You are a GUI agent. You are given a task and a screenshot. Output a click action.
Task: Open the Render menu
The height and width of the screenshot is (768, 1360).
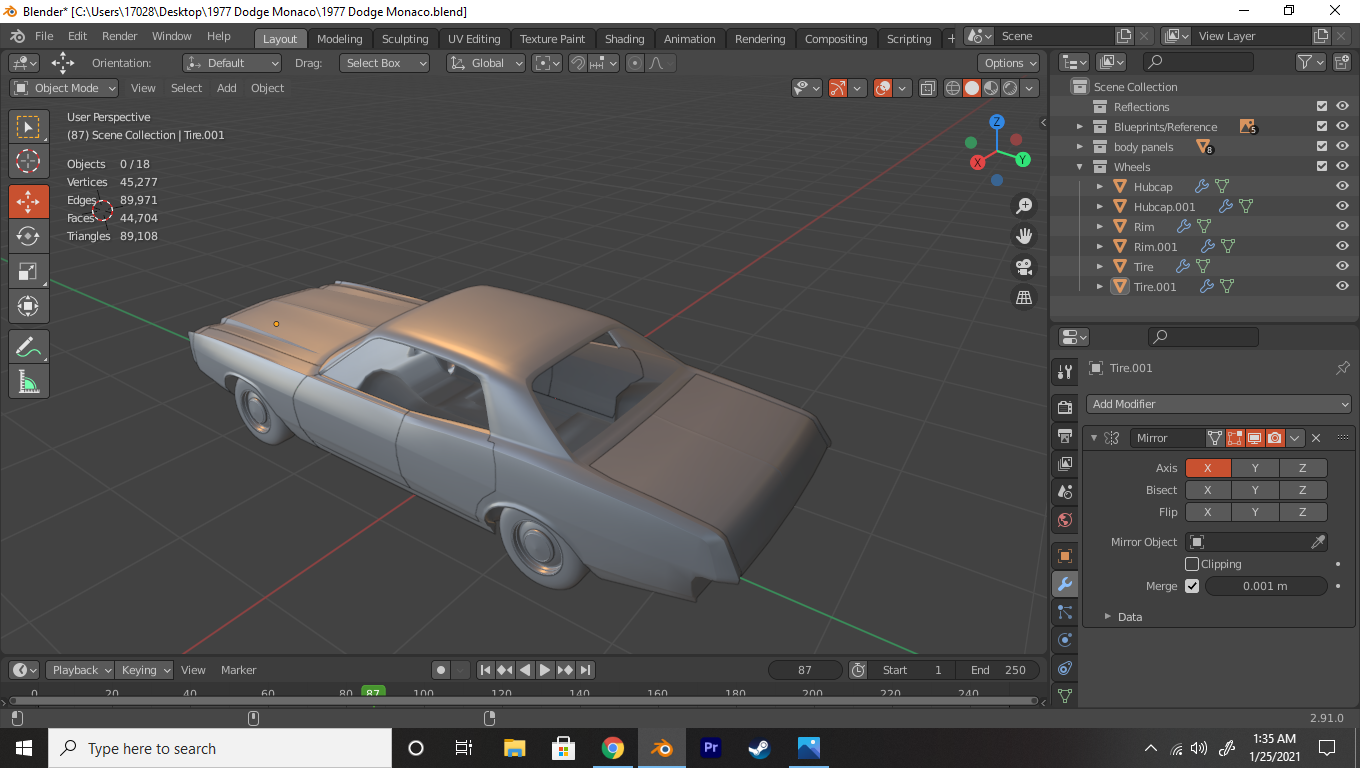click(x=119, y=36)
